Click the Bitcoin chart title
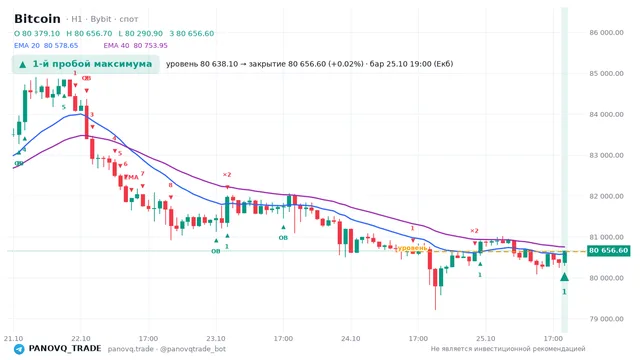The width and height of the screenshot is (640, 360). pyautogui.click(x=37, y=19)
